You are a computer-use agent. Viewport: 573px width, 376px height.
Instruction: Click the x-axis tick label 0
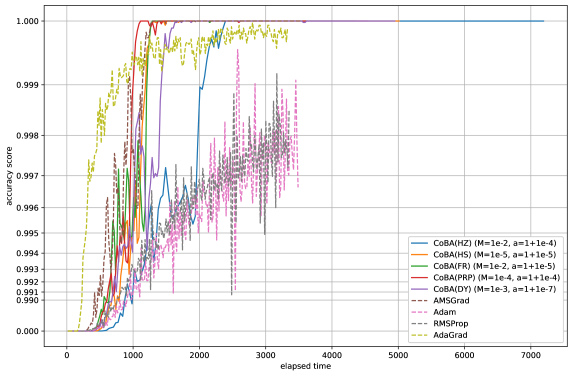[67, 355]
